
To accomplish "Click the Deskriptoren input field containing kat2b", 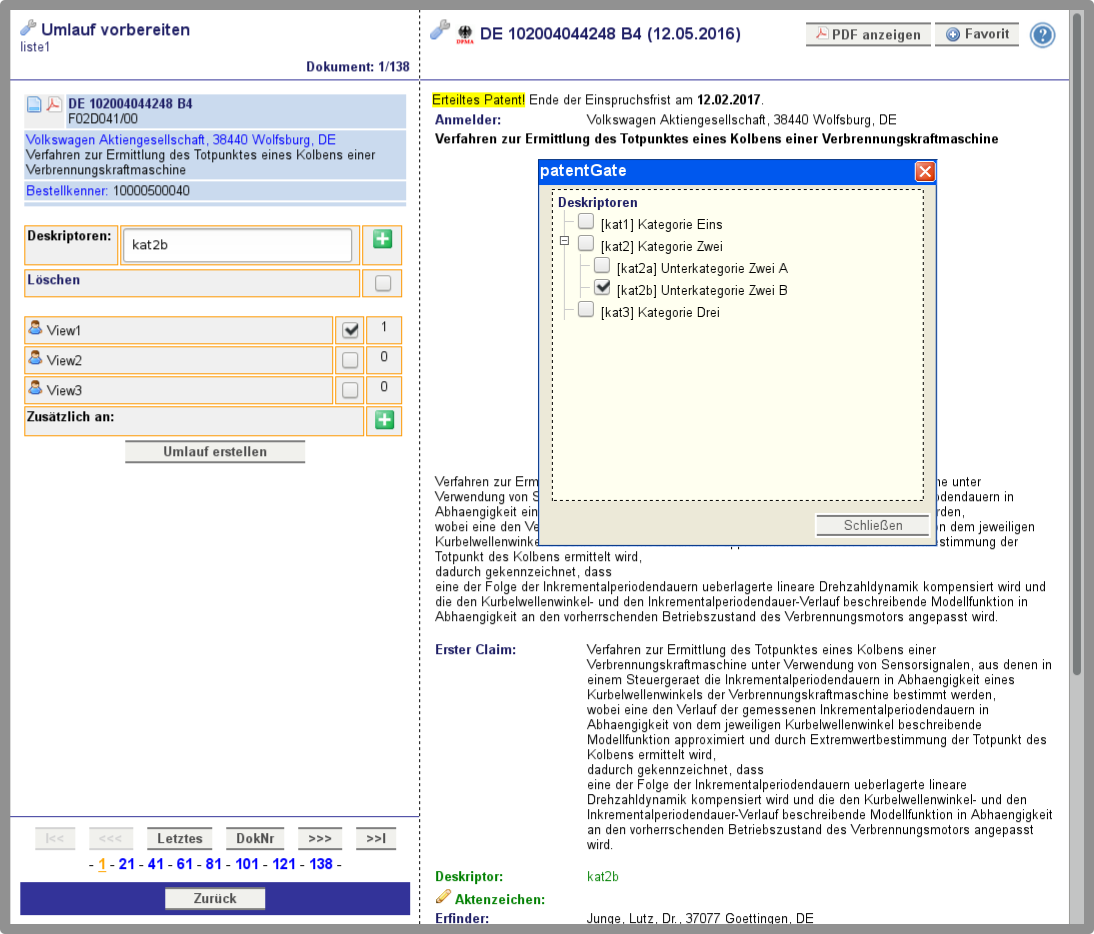I will [237, 245].
